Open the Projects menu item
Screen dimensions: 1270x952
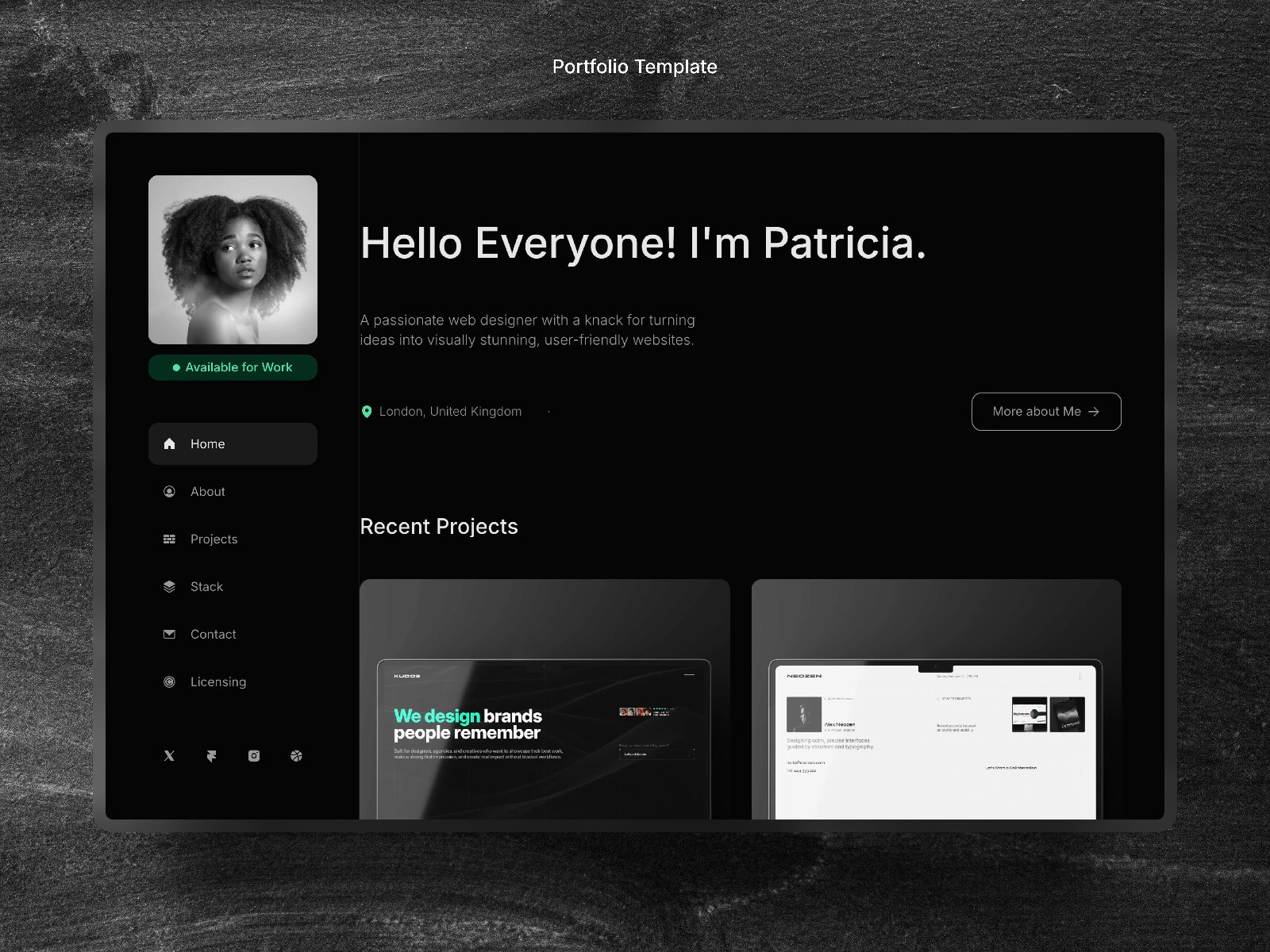pyautogui.click(x=233, y=539)
